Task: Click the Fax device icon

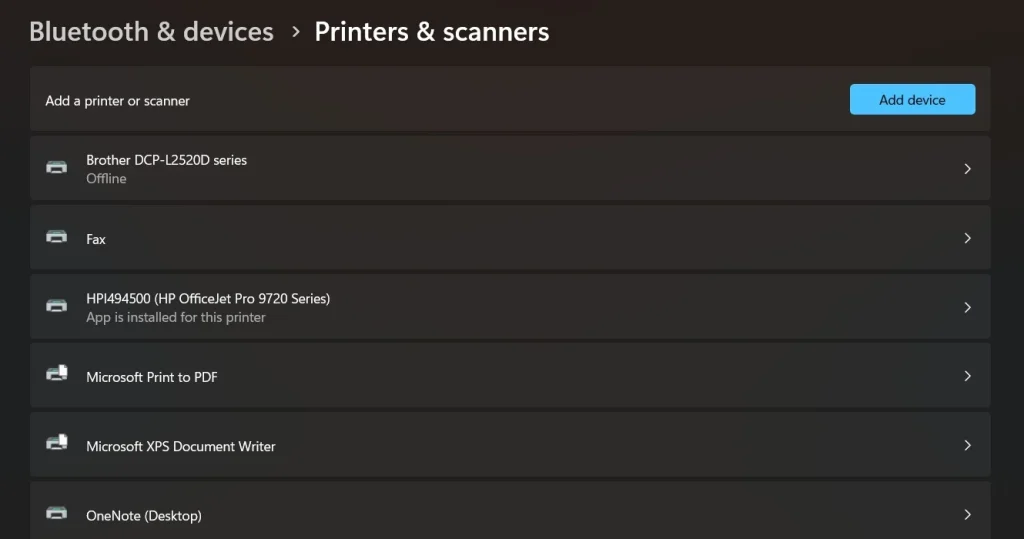Action: (x=57, y=238)
